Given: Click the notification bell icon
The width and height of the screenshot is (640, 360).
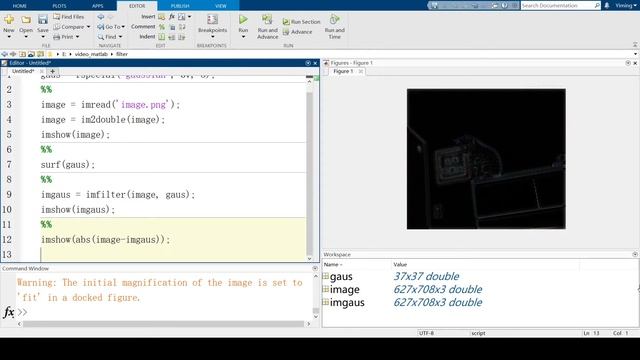Looking at the screenshot, I should (607, 6).
